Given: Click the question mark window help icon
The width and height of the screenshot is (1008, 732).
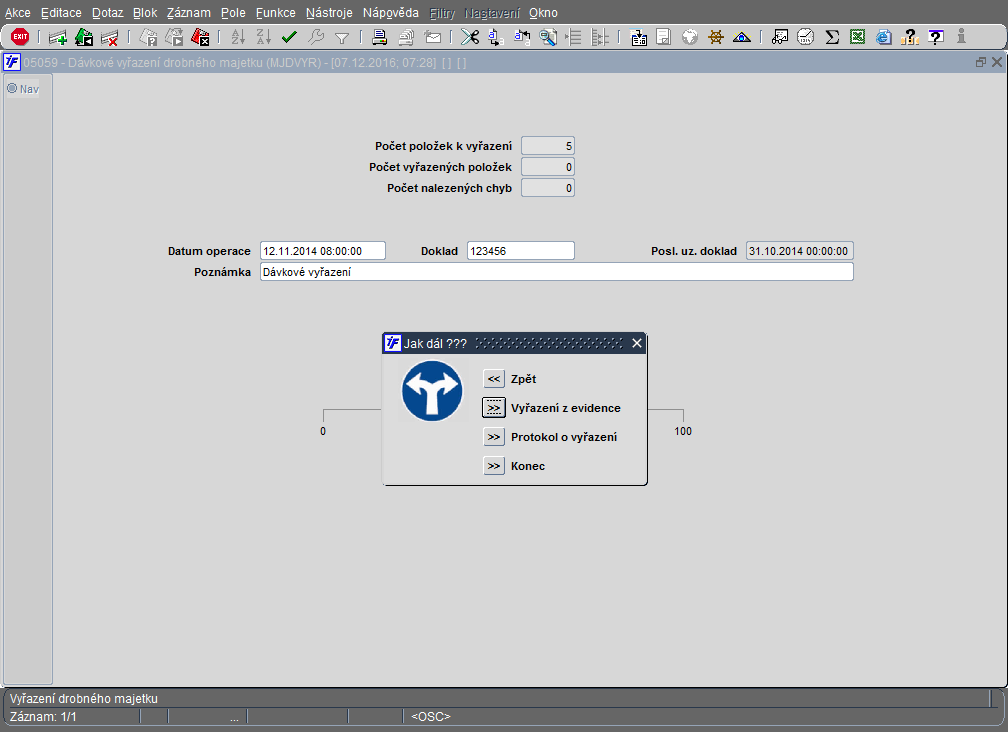Looking at the screenshot, I should tap(936, 37).
